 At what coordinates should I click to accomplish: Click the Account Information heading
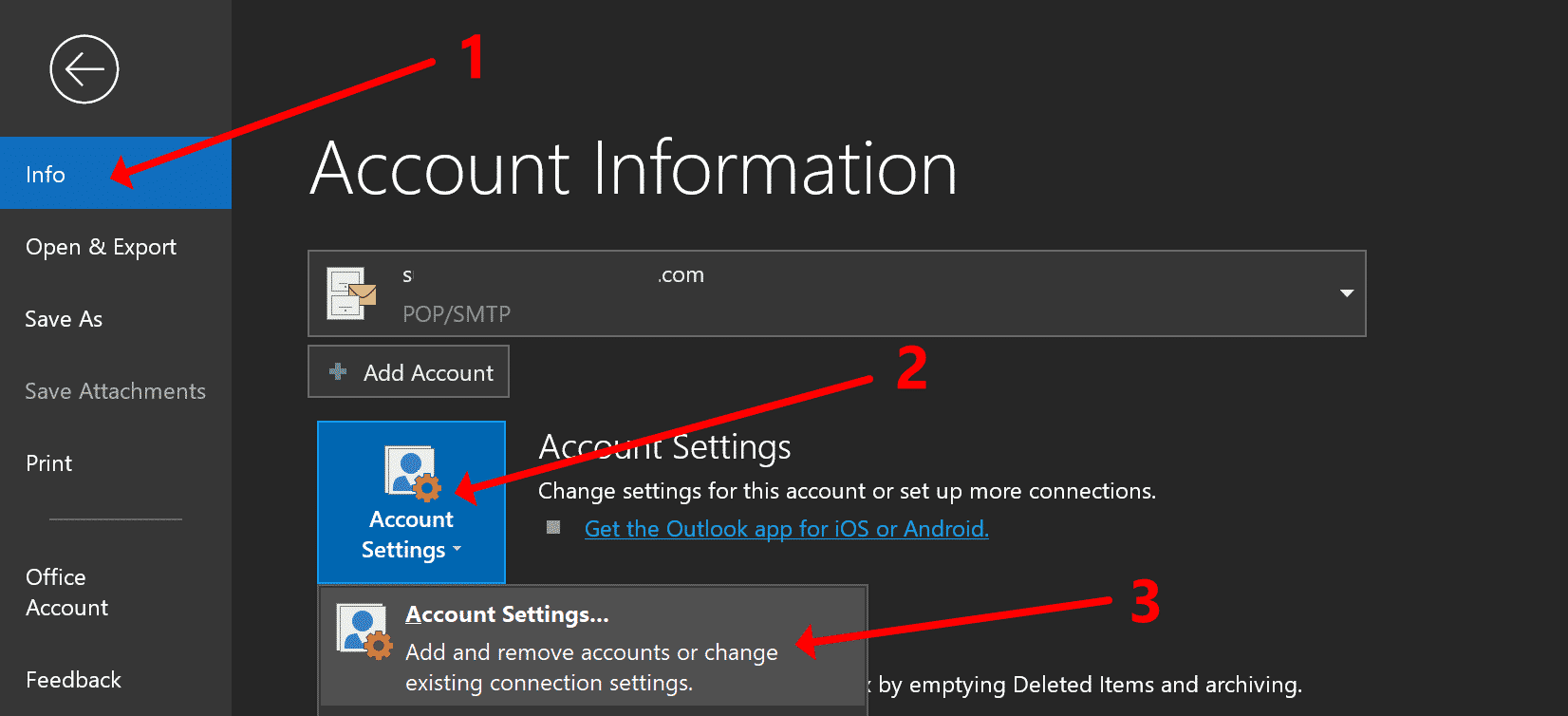point(633,168)
